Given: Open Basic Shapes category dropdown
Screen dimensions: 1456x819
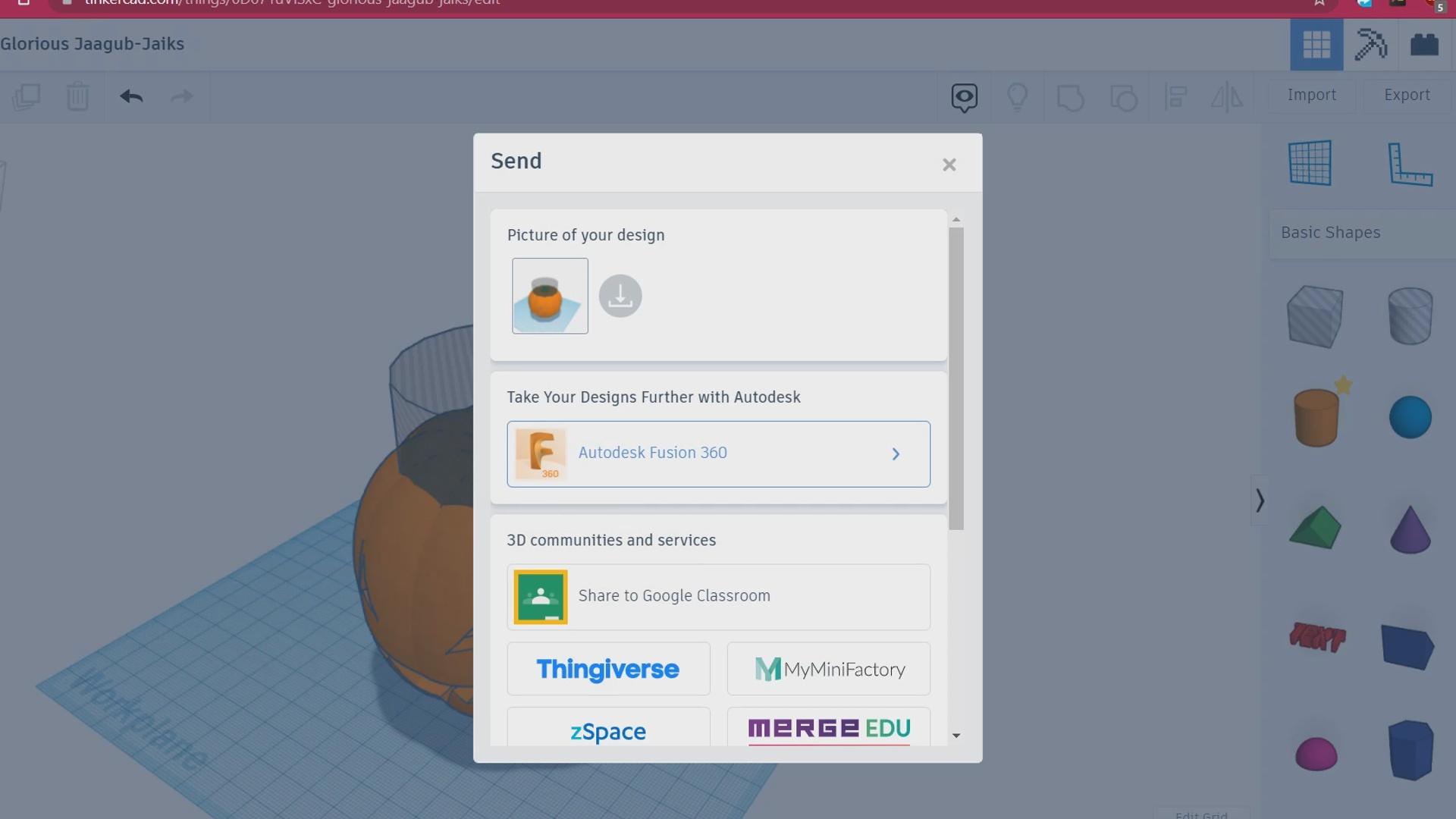Looking at the screenshot, I should point(1361,233).
